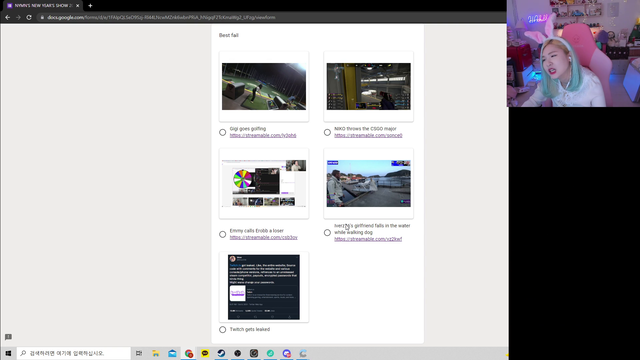The image size is (640, 360).
Task: Open KakaoTalk from the taskbar
Action: click(205, 353)
